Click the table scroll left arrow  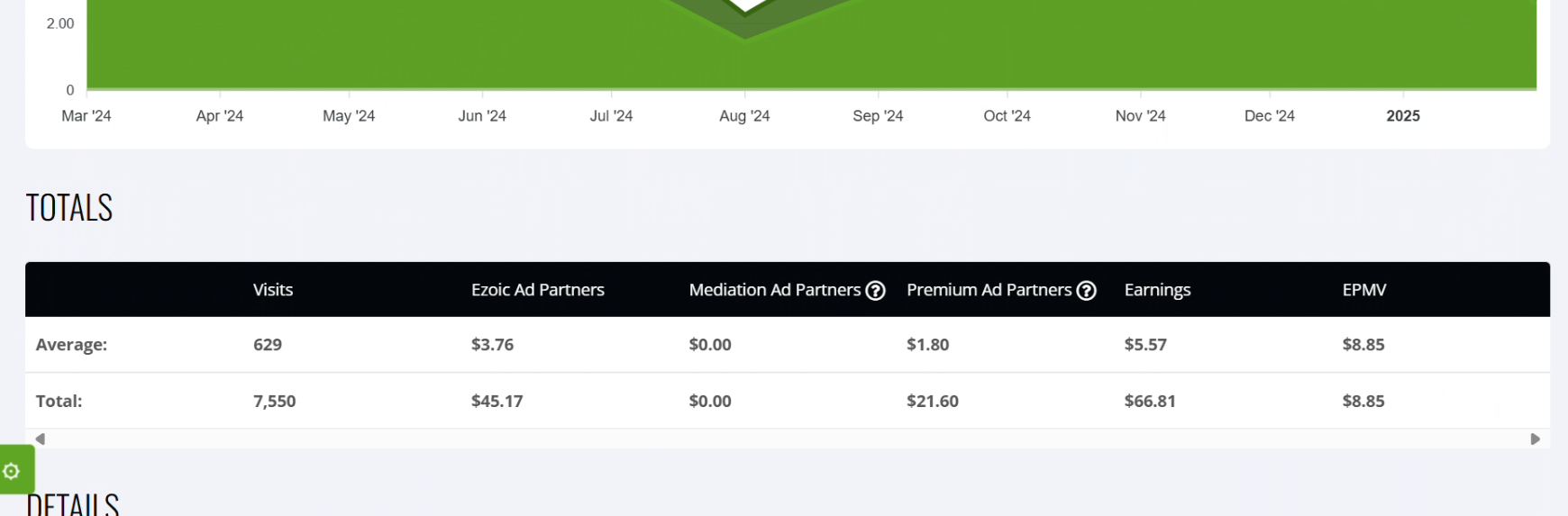40,439
